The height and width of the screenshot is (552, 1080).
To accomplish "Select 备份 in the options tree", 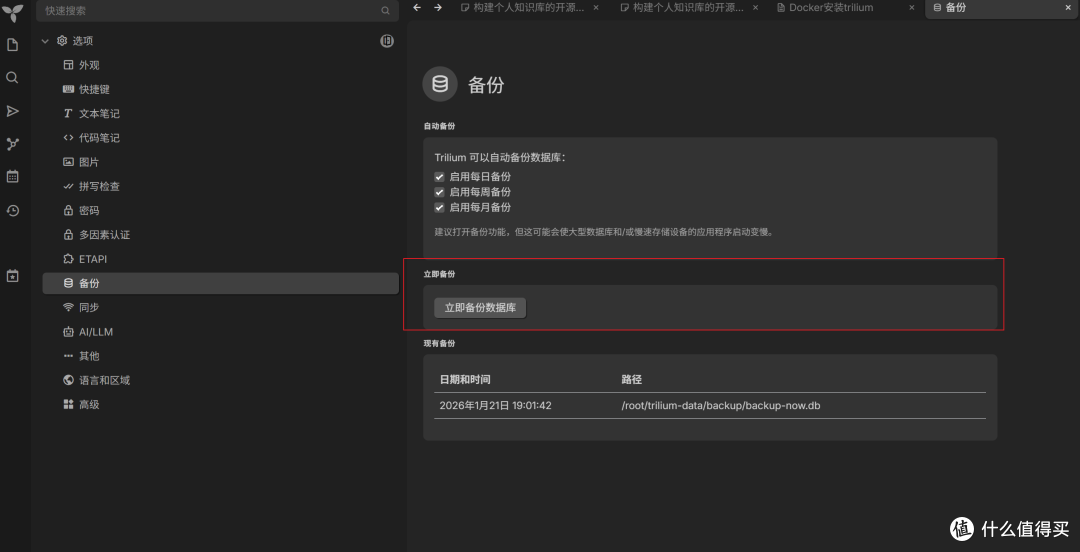I will [220, 283].
